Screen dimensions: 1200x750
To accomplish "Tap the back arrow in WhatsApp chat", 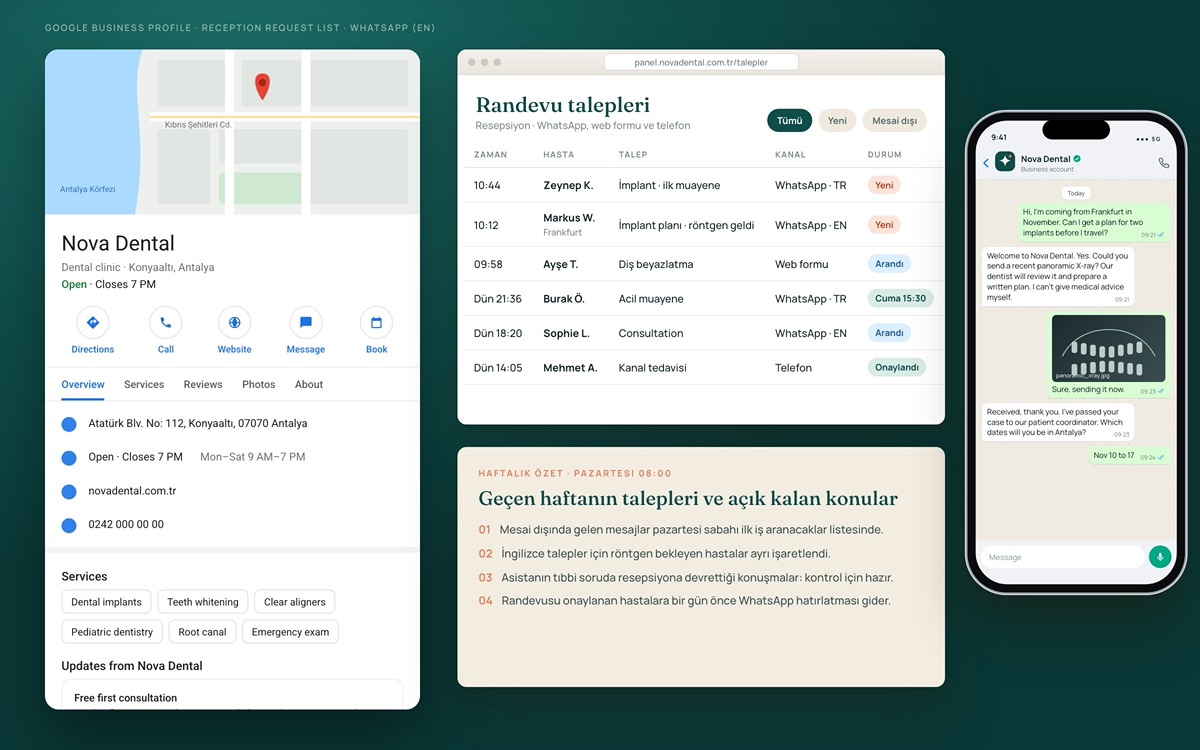I will 986,163.
